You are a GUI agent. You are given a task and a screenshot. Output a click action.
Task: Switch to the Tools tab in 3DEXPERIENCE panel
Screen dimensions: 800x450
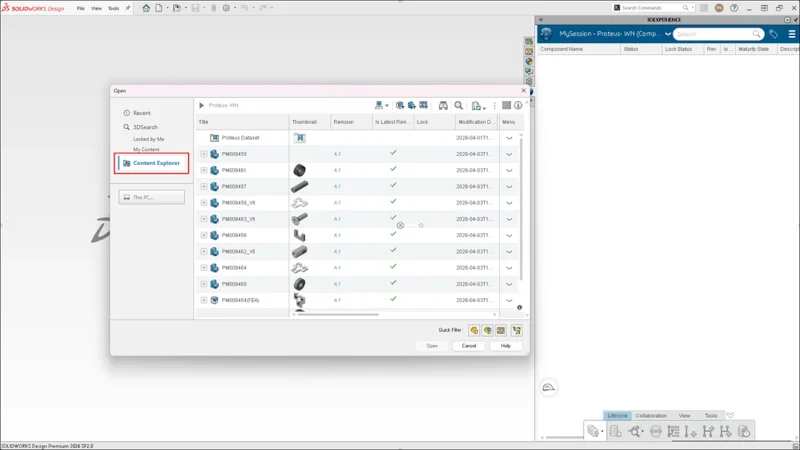(711, 416)
